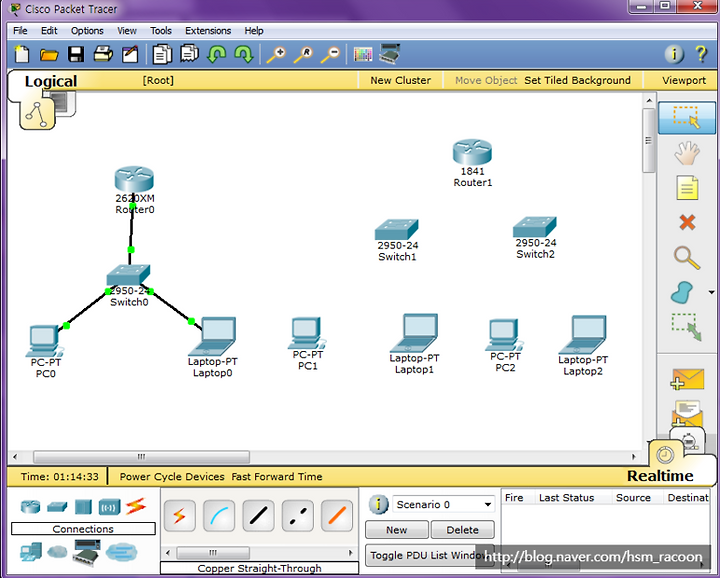Viewport: 720px width, 578px height.
Task: Open the Help menu
Action: 254,31
